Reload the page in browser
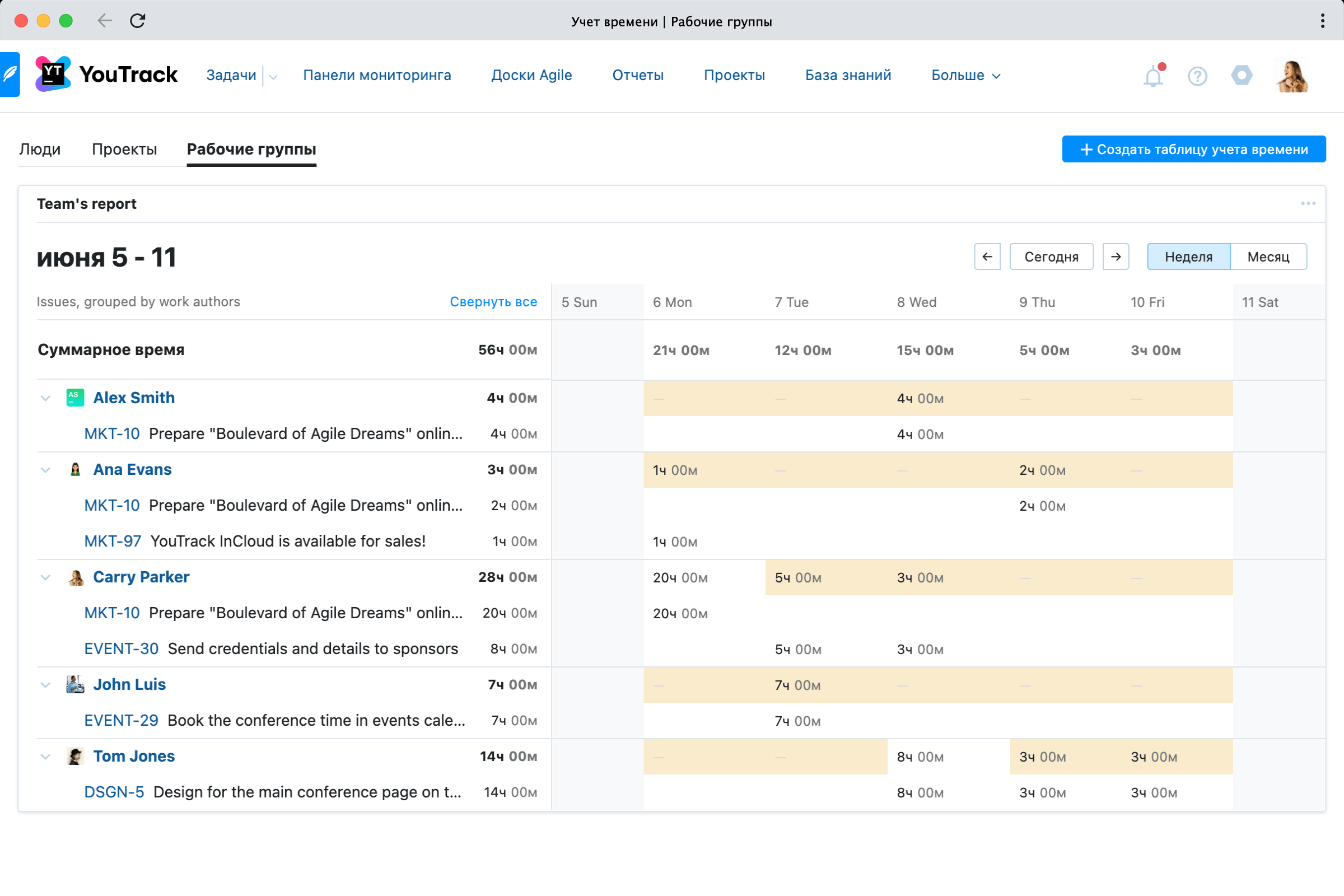This screenshot has width=1344, height=896. (x=138, y=21)
